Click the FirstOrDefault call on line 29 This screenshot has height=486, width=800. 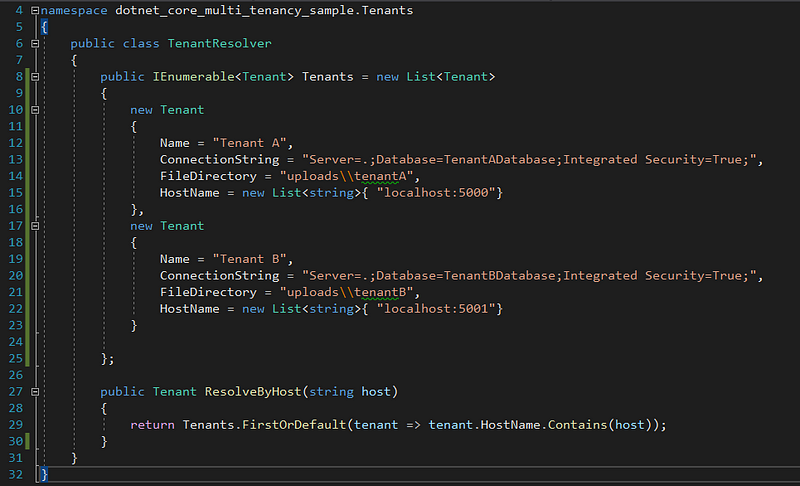click(294, 425)
